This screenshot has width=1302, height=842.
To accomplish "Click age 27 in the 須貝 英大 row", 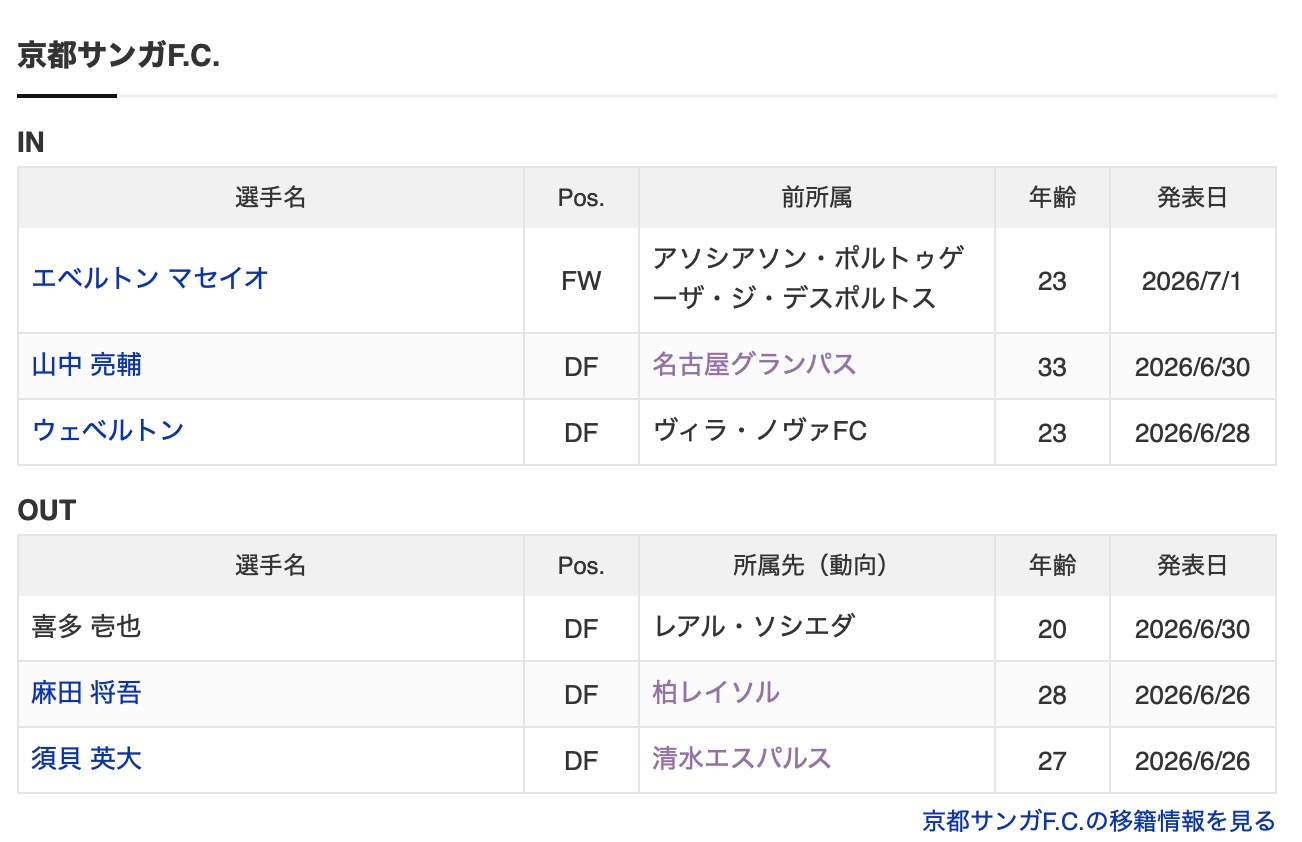I will (1052, 761).
